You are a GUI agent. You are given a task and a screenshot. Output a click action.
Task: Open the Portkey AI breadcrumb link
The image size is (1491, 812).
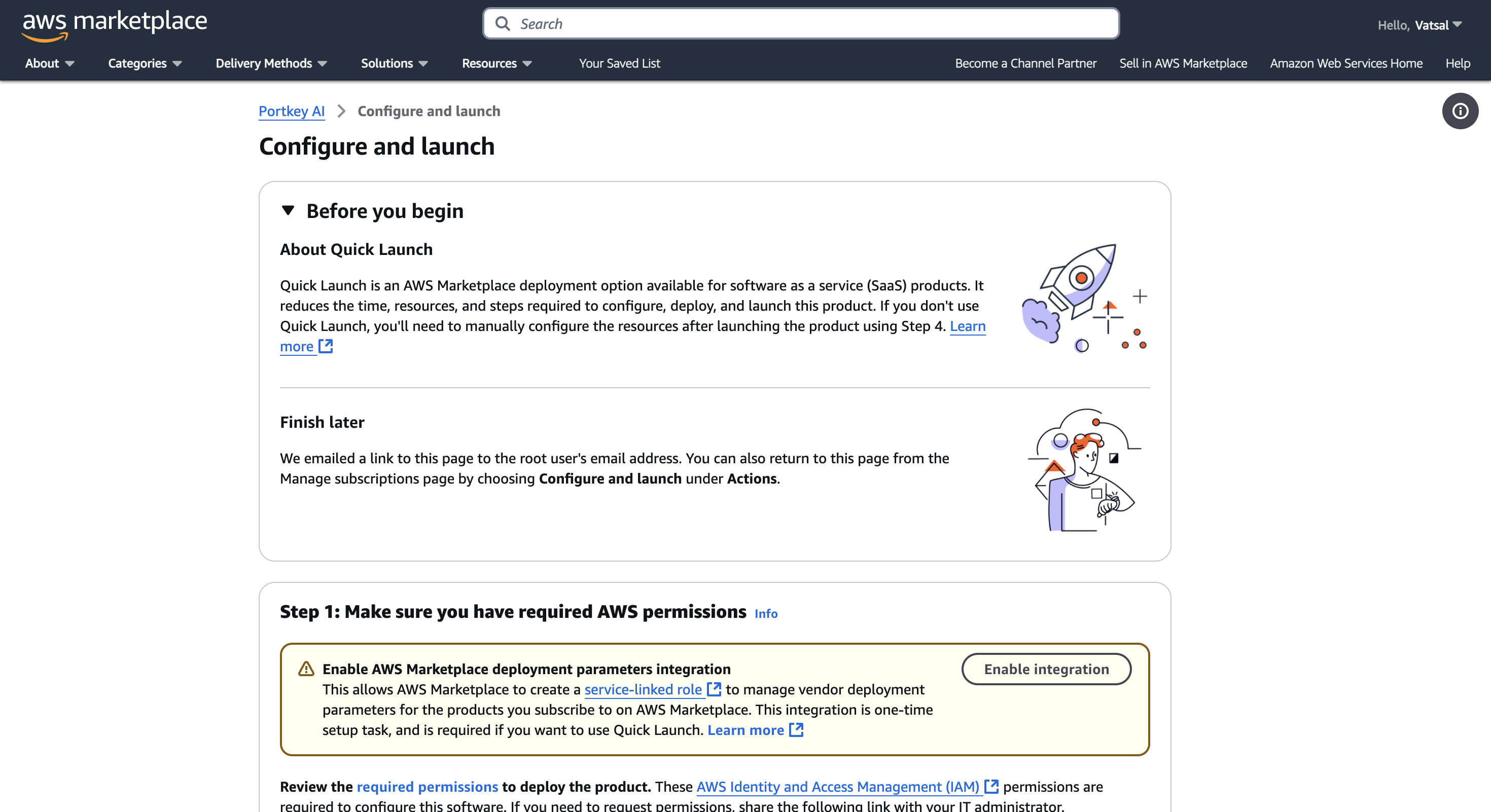coord(291,111)
